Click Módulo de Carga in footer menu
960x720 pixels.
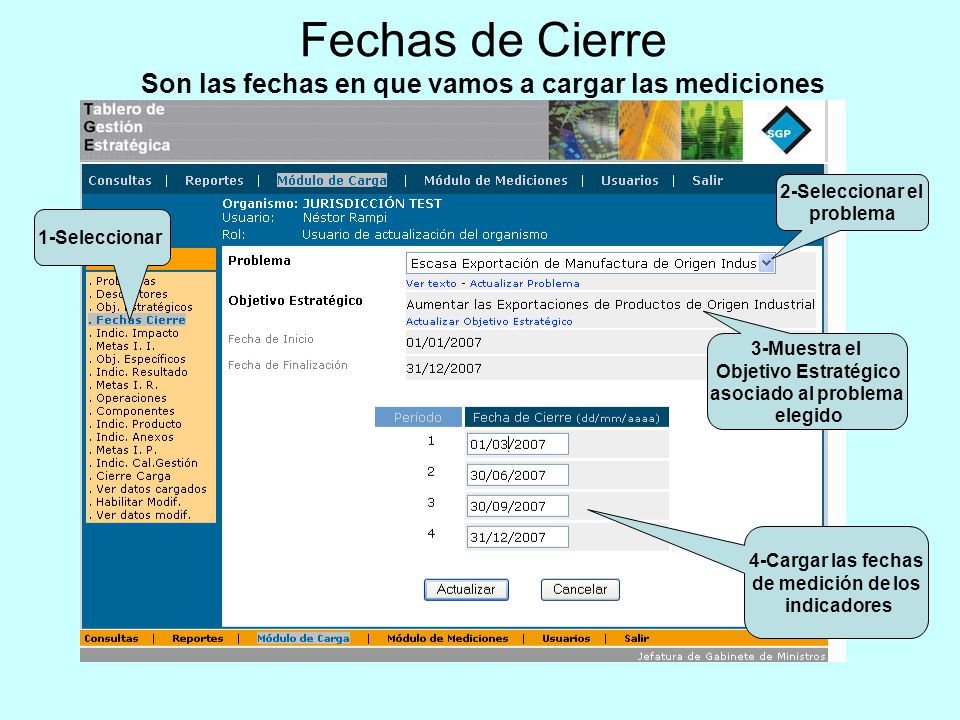303,638
